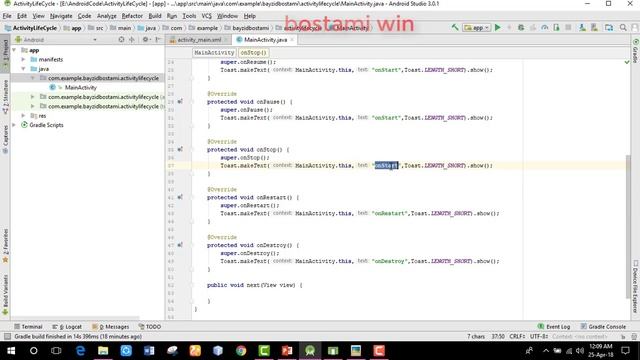
Task: Expand the Gradle Scripts node arrow
Action: click(x=14, y=125)
